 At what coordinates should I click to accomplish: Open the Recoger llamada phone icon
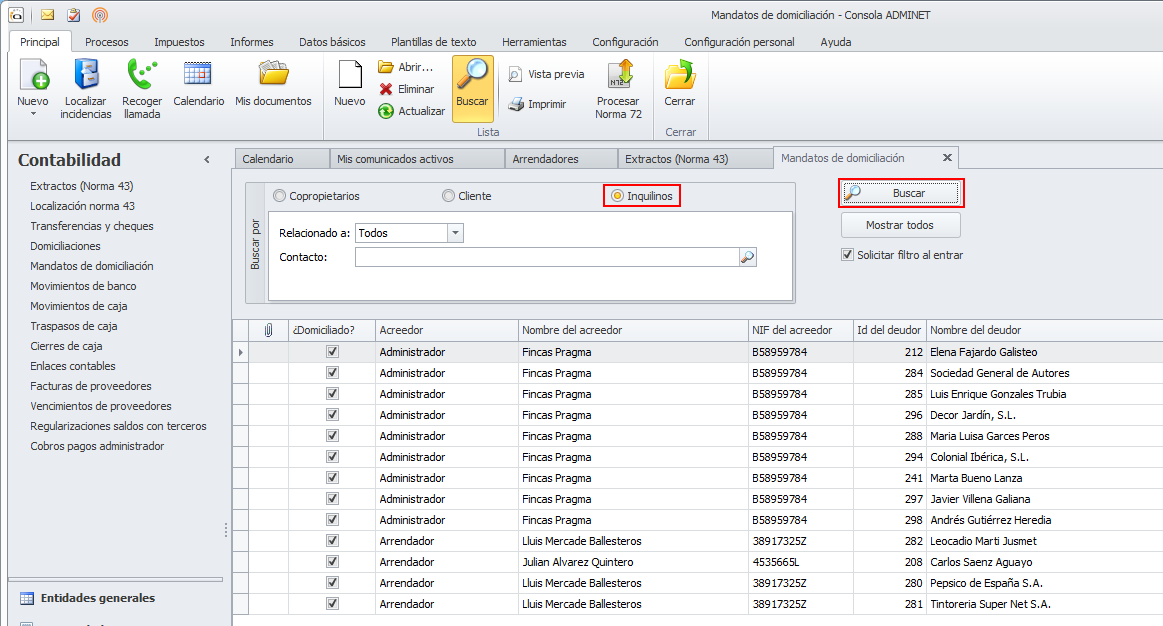click(x=142, y=76)
